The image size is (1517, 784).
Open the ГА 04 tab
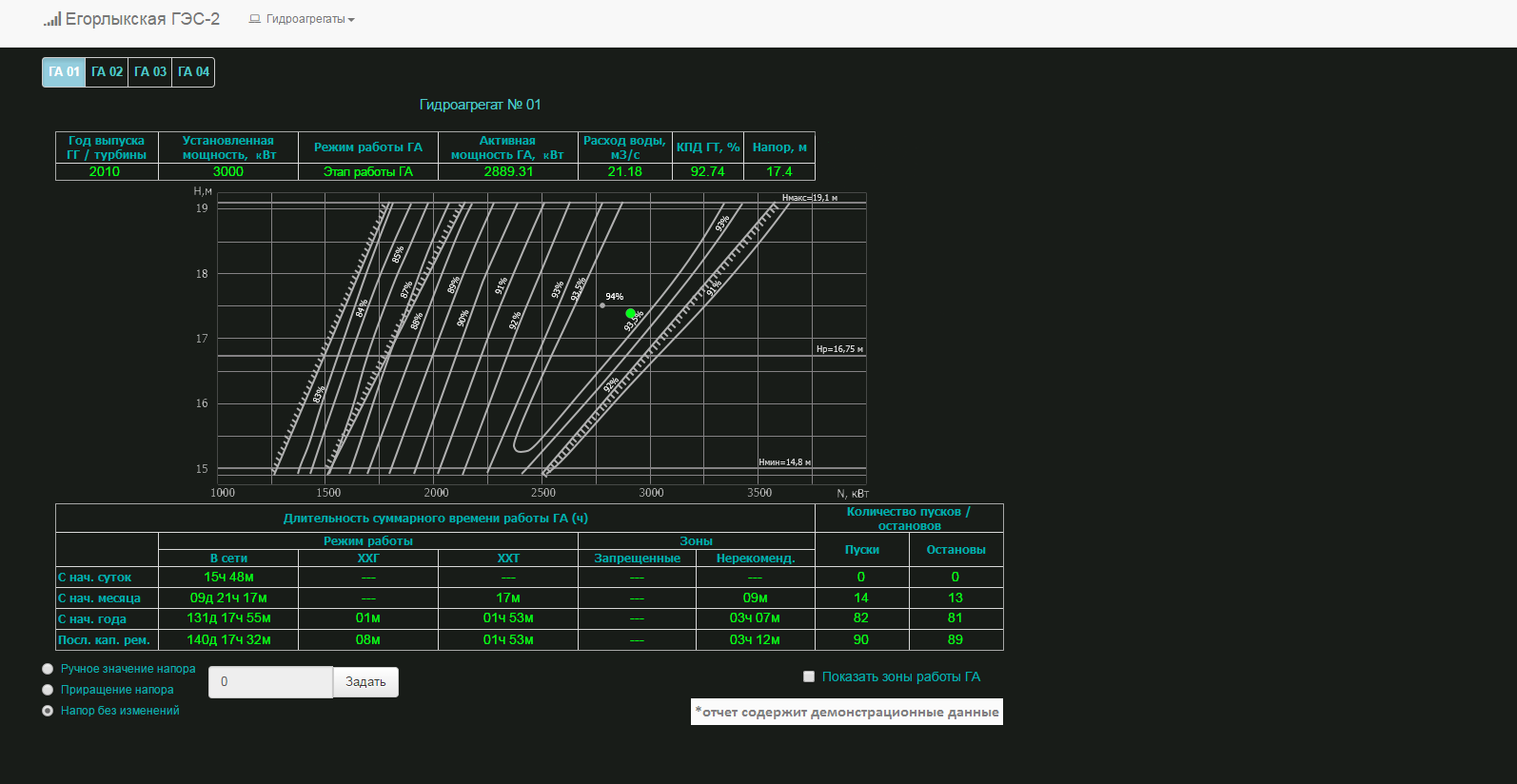tap(193, 72)
